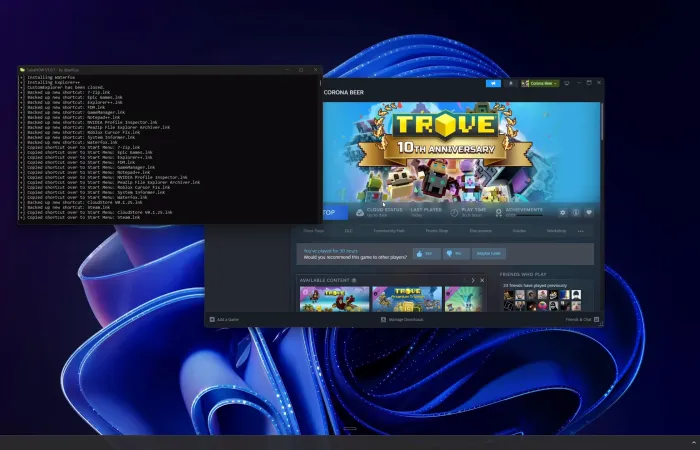Image resolution: width=700 pixels, height=450 pixels.
Task: Open the DLC tab
Action: 348,231
